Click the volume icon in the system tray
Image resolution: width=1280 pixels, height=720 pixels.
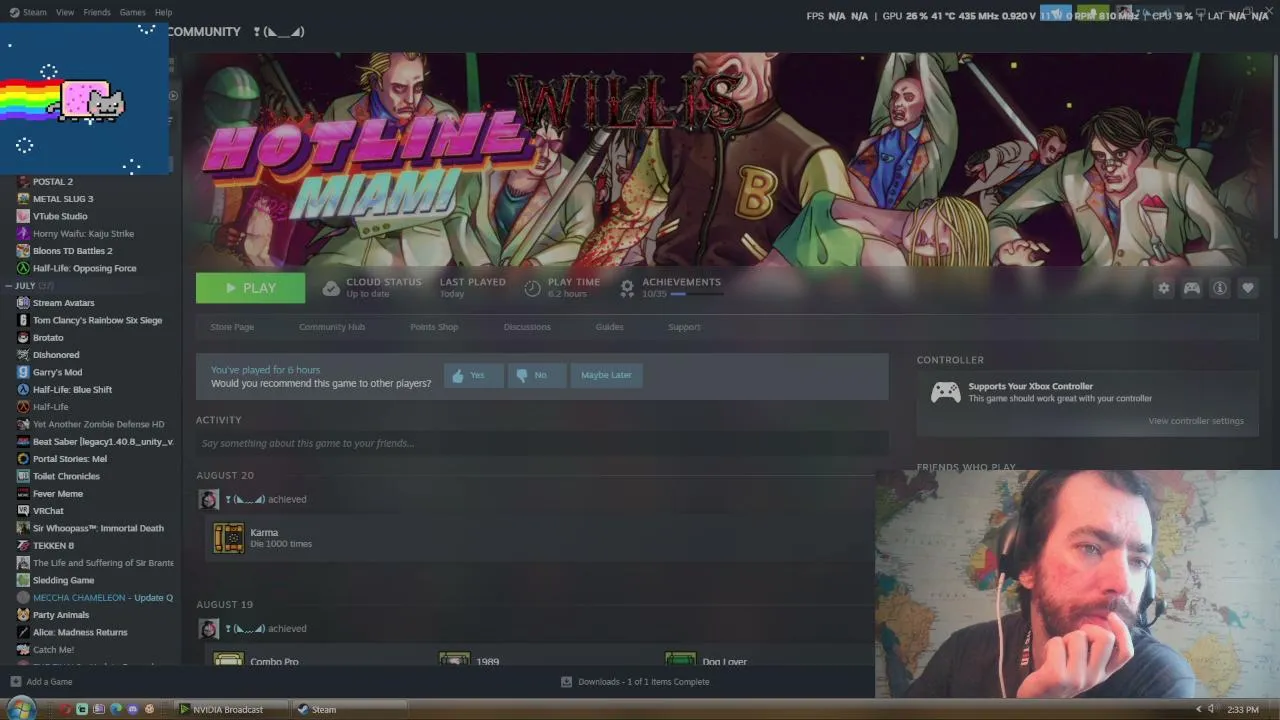tap(1211, 710)
